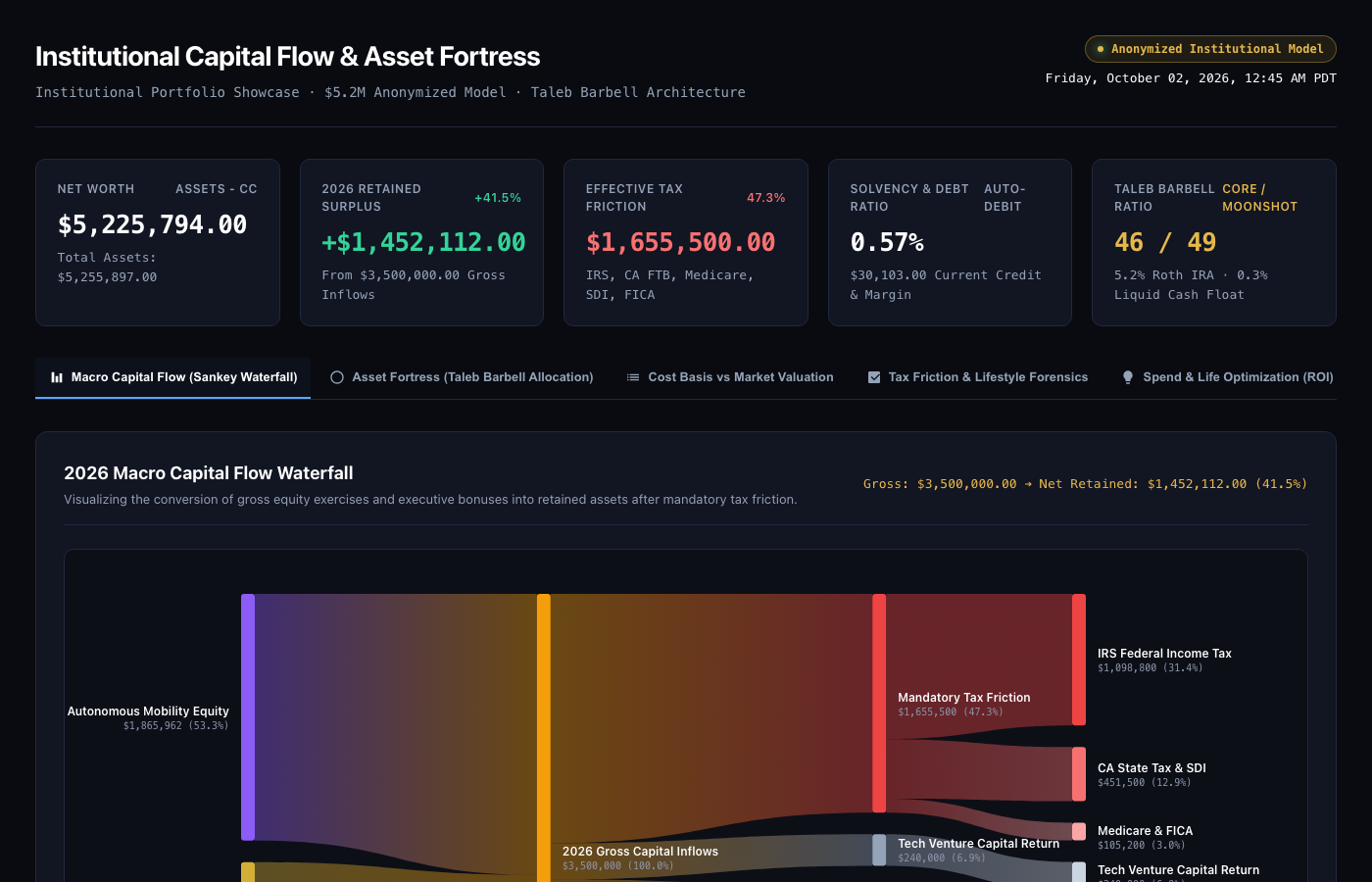Screen dimensions: 1372x882
Task: Click the 2026 Macro Capital Flow Waterfall heading
Action: click(209, 473)
